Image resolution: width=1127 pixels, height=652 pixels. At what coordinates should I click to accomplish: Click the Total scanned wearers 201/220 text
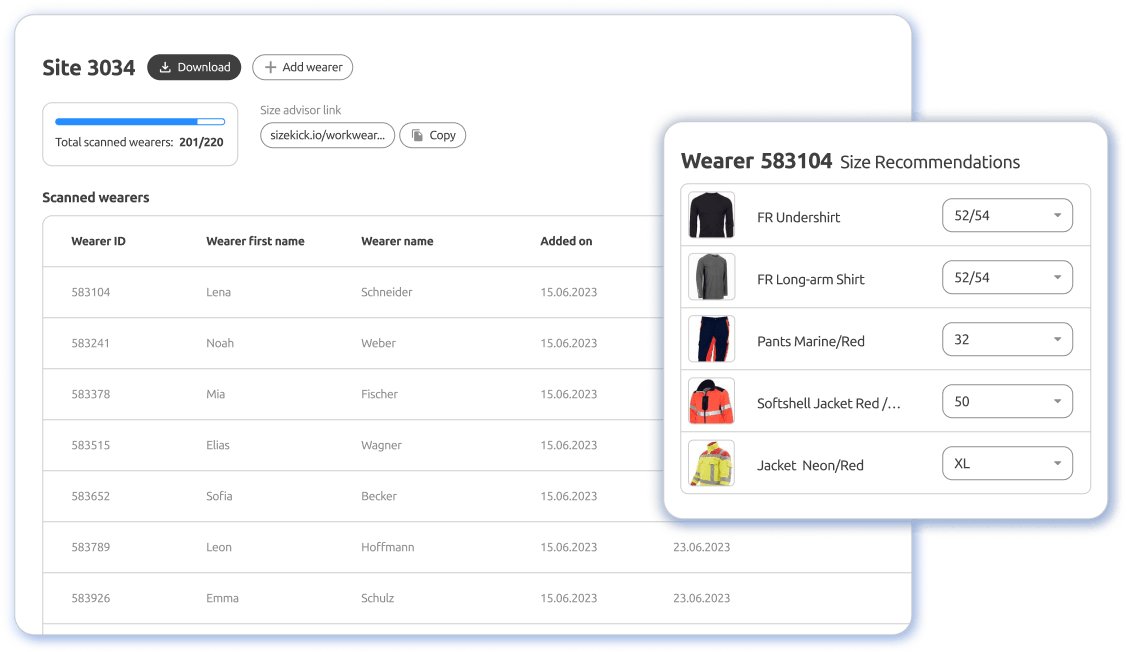coord(139,142)
